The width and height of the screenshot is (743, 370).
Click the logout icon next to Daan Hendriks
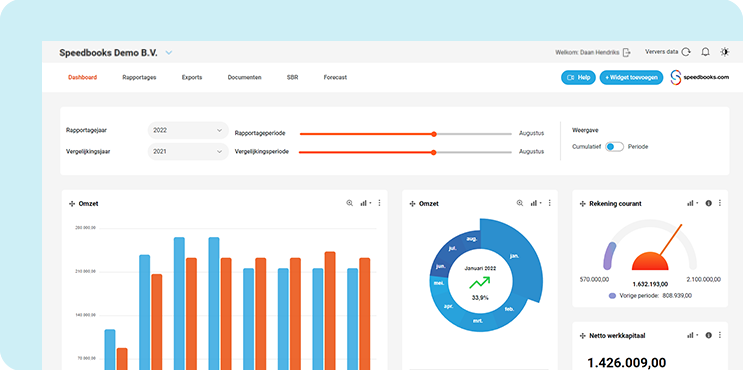pos(627,52)
